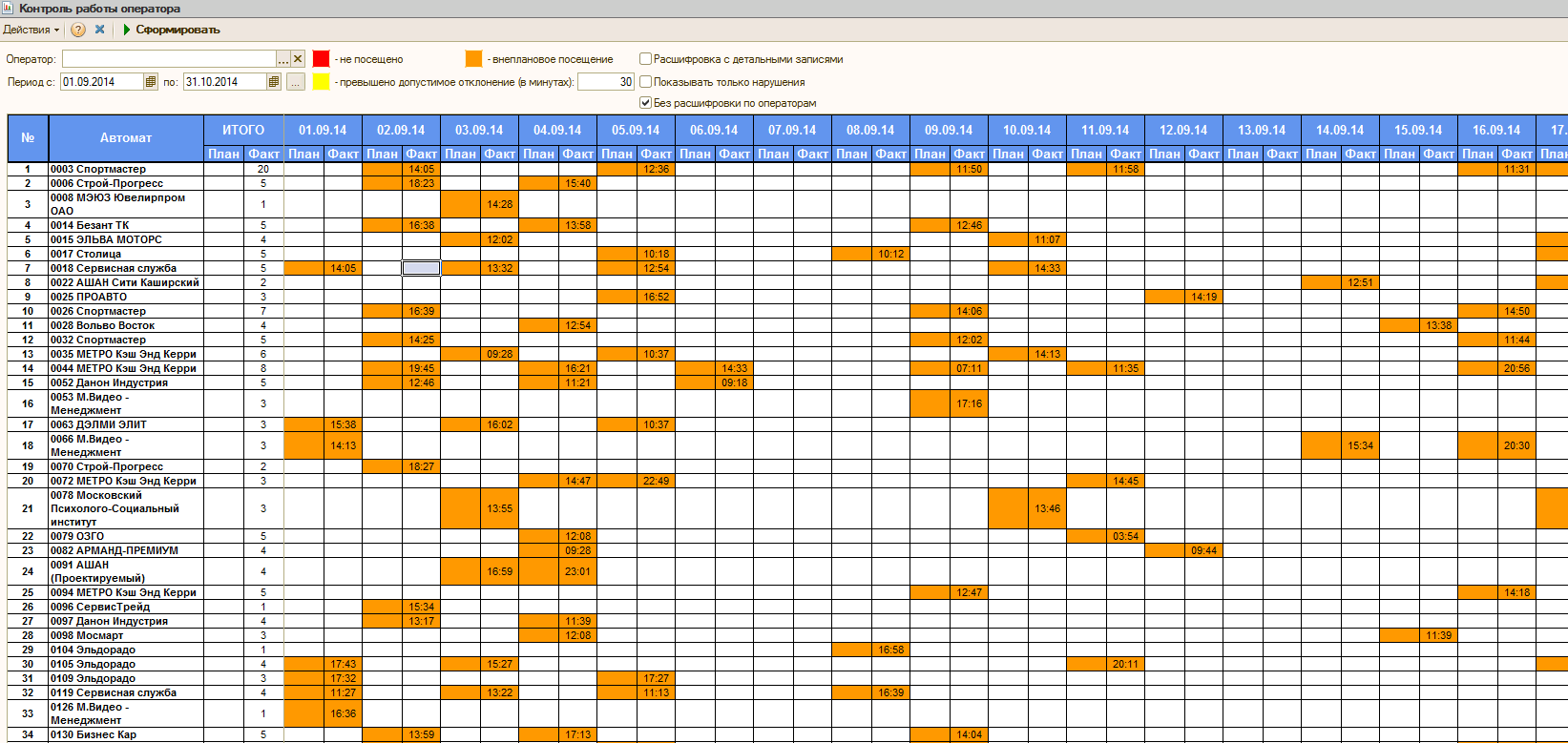Click the blue X close form icon
Image resolution: width=1568 pixels, height=743 pixels.
(99, 30)
